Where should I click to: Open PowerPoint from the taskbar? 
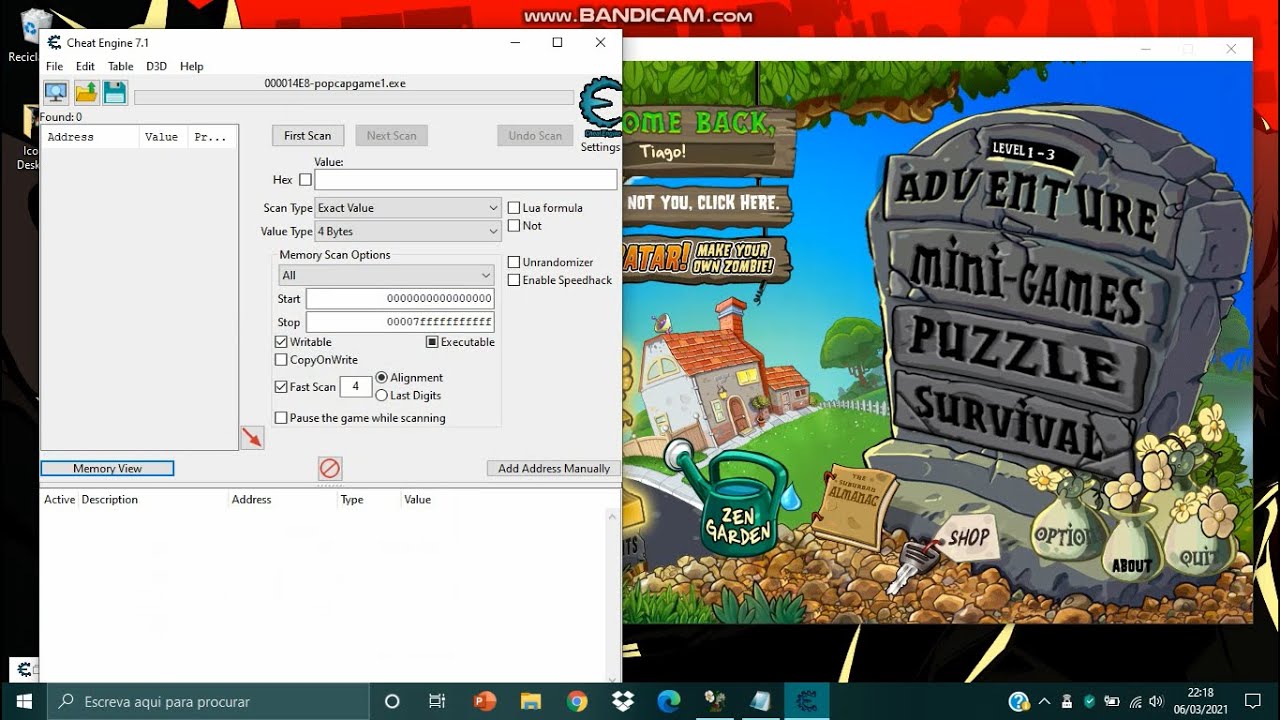(x=484, y=701)
